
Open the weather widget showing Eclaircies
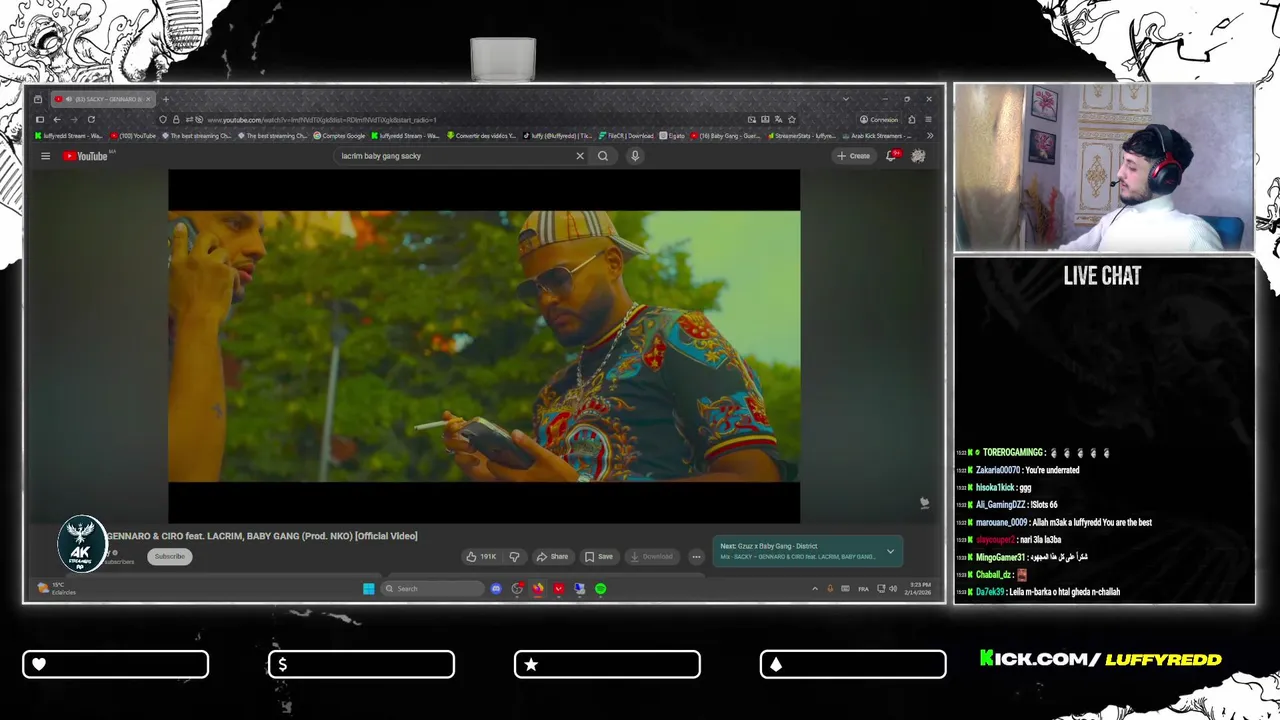pos(57,589)
